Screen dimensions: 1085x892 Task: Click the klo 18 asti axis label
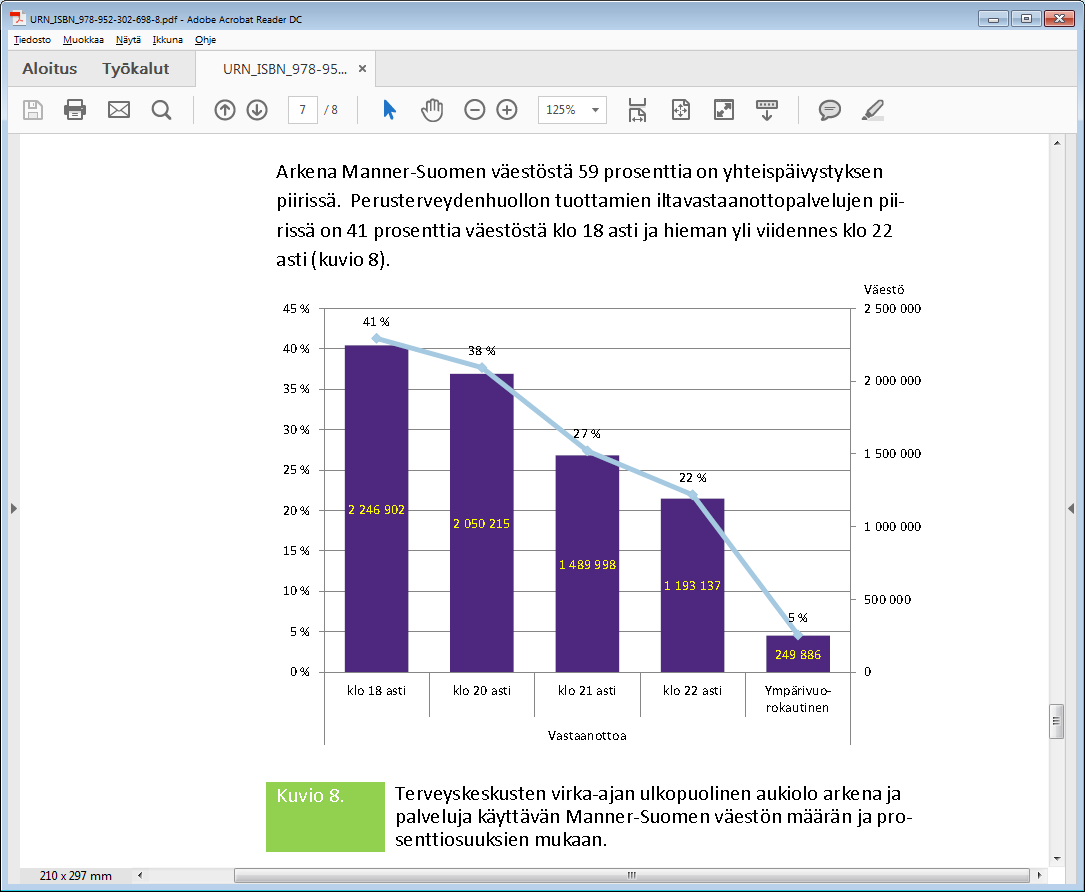[x=376, y=691]
